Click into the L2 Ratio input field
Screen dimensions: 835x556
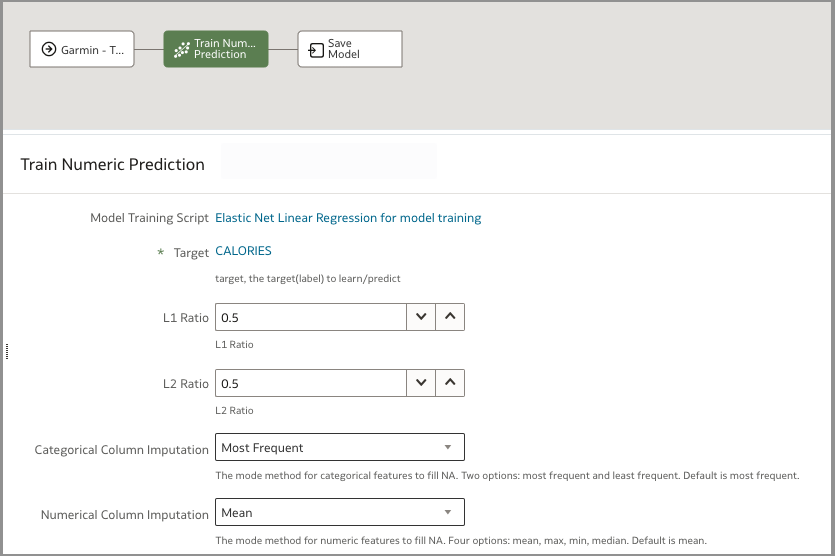click(310, 383)
